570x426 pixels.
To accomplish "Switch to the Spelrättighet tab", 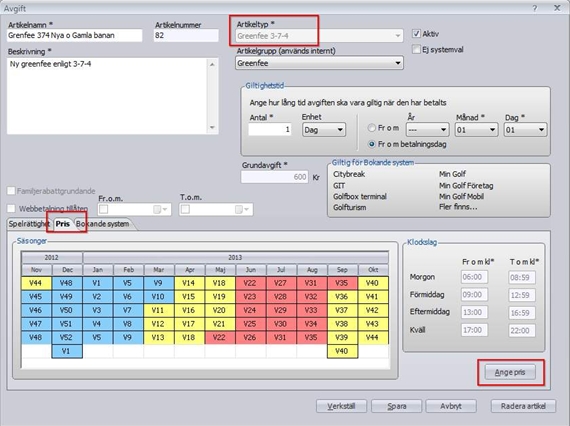I will click(29, 224).
